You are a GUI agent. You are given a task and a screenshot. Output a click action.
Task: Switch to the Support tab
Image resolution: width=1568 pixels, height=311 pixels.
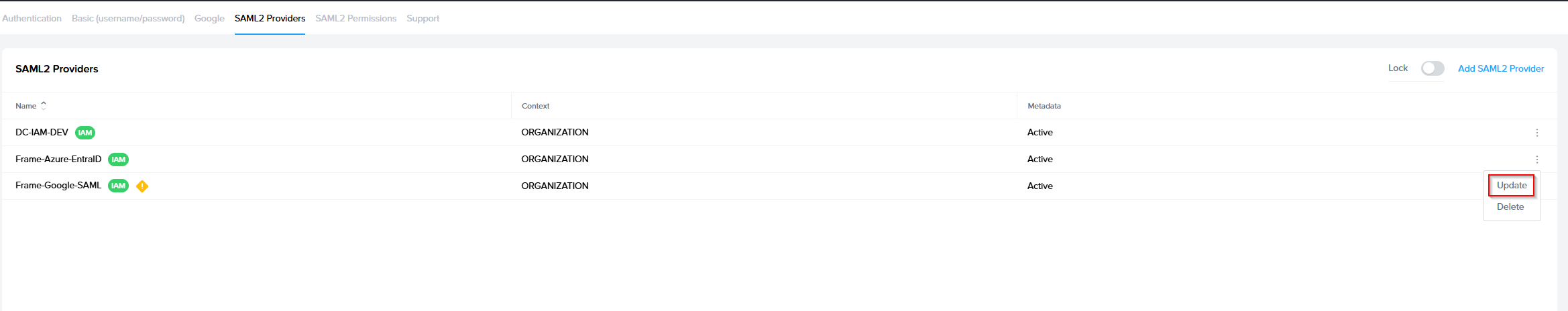pyautogui.click(x=423, y=19)
